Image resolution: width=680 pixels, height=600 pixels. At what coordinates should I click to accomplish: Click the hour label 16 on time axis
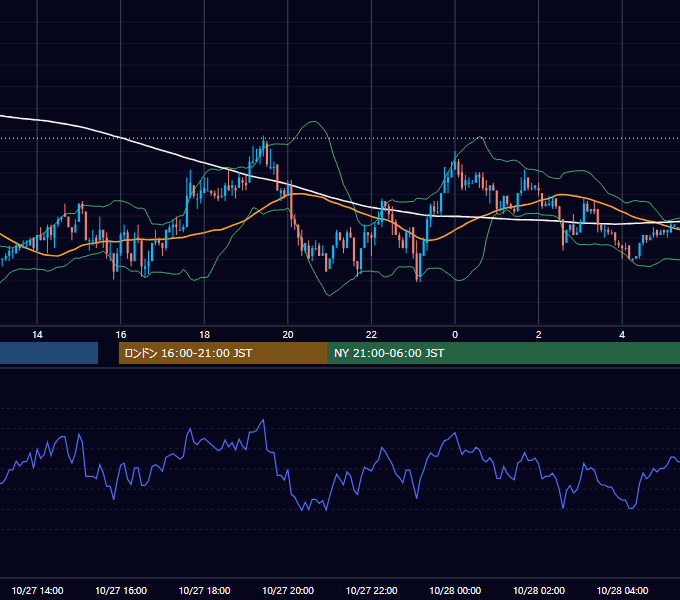(x=121, y=335)
